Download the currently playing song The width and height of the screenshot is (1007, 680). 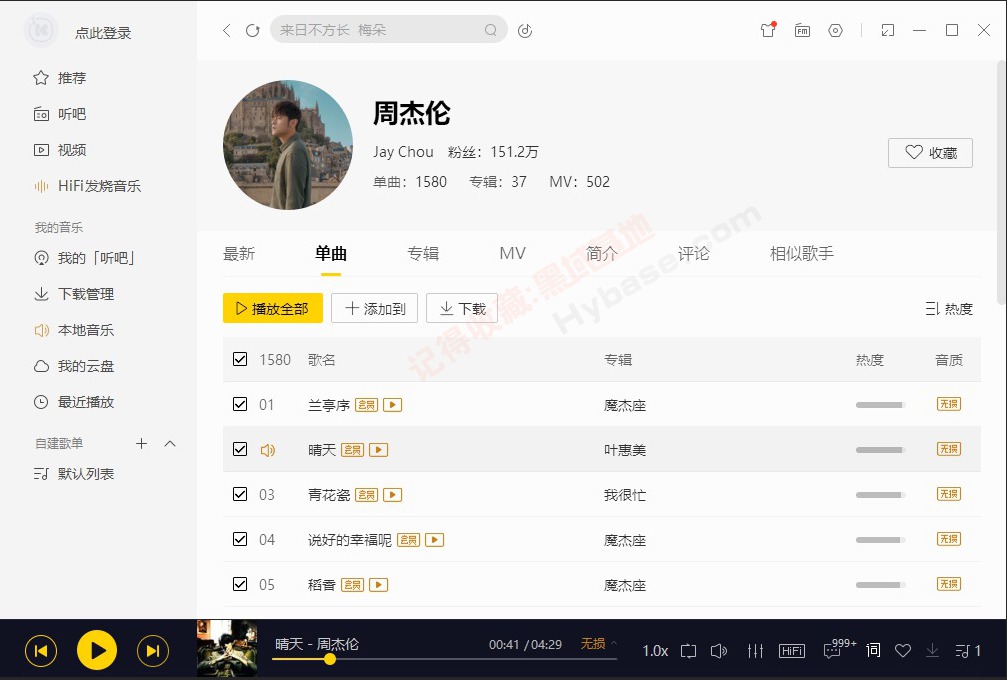933,651
